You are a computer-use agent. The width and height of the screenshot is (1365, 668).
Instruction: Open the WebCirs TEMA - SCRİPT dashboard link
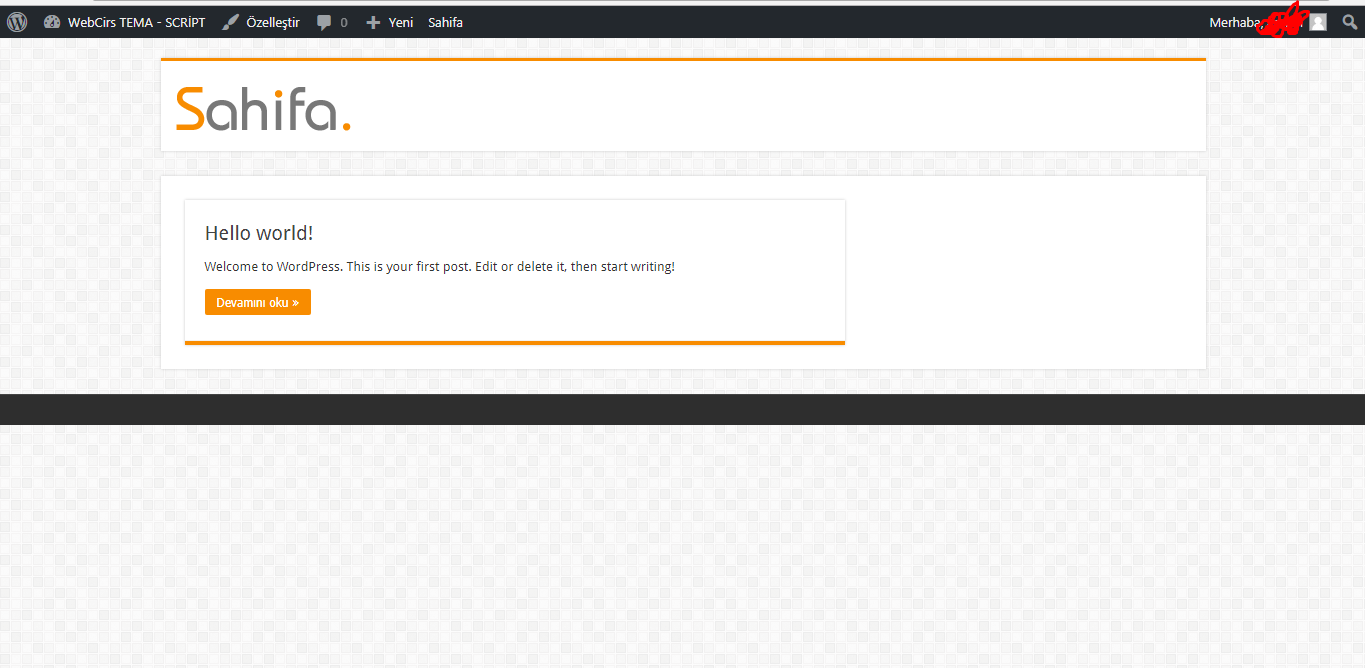pyautogui.click(x=125, y=22)
